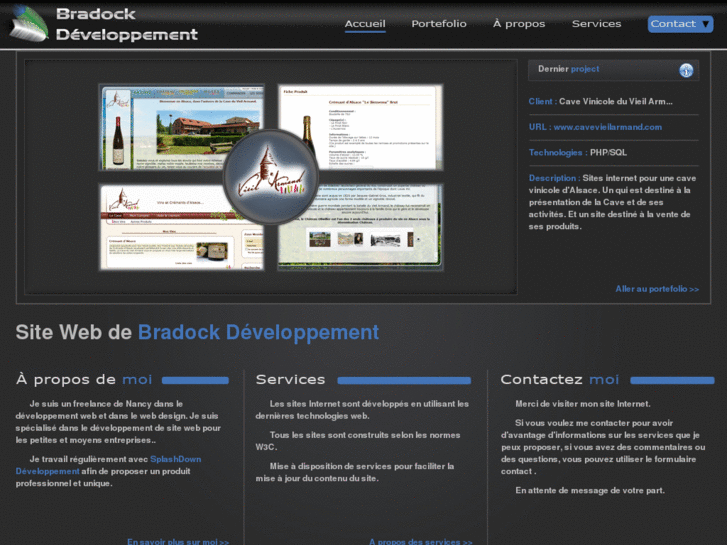
Task: Follow the 'Aller au portefolio >>' link
Action: point(657,289)
